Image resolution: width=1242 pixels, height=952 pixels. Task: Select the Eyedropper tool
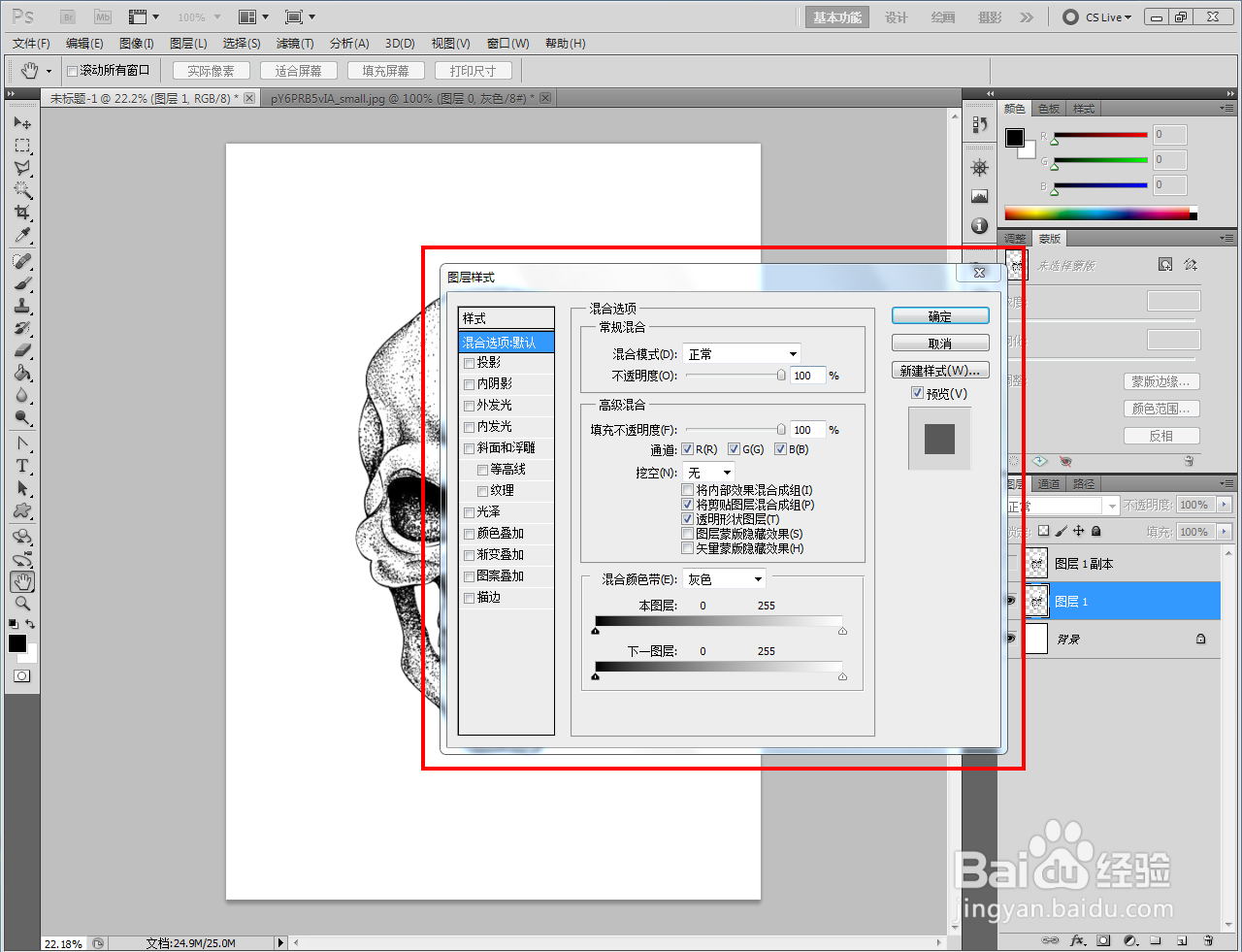(22, 235)
